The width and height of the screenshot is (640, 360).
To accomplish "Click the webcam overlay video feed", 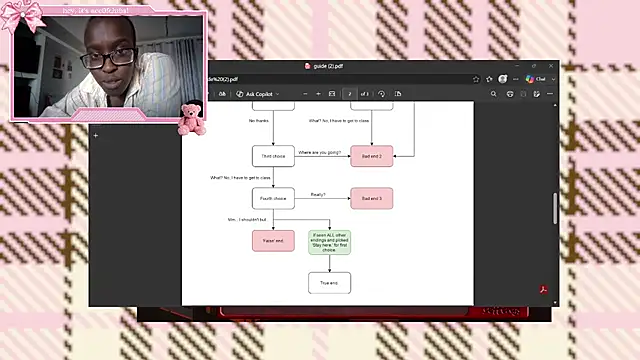I will tap(108, 67).
